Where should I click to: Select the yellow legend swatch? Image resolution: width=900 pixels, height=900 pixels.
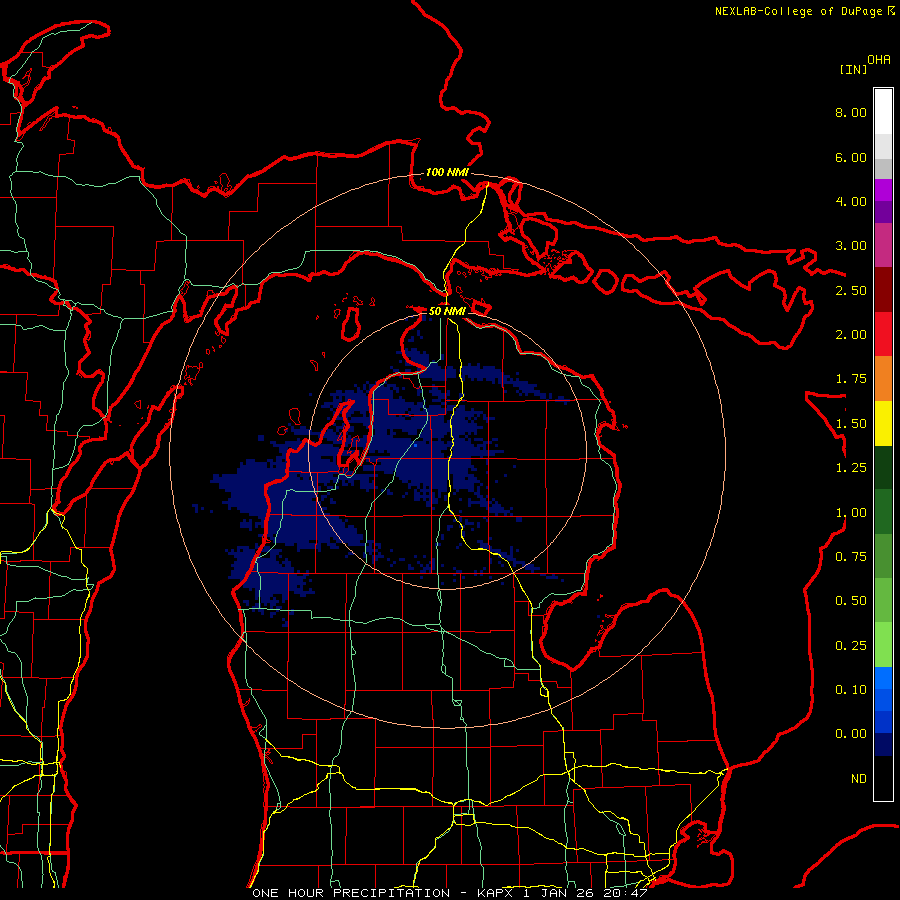click(883, 423)
